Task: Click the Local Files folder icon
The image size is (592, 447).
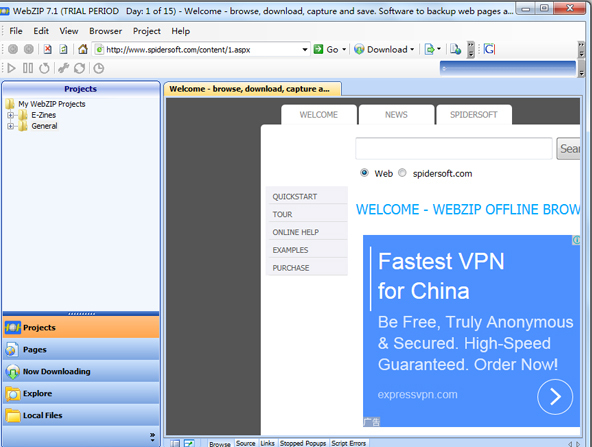Action: tap(12, 415)
